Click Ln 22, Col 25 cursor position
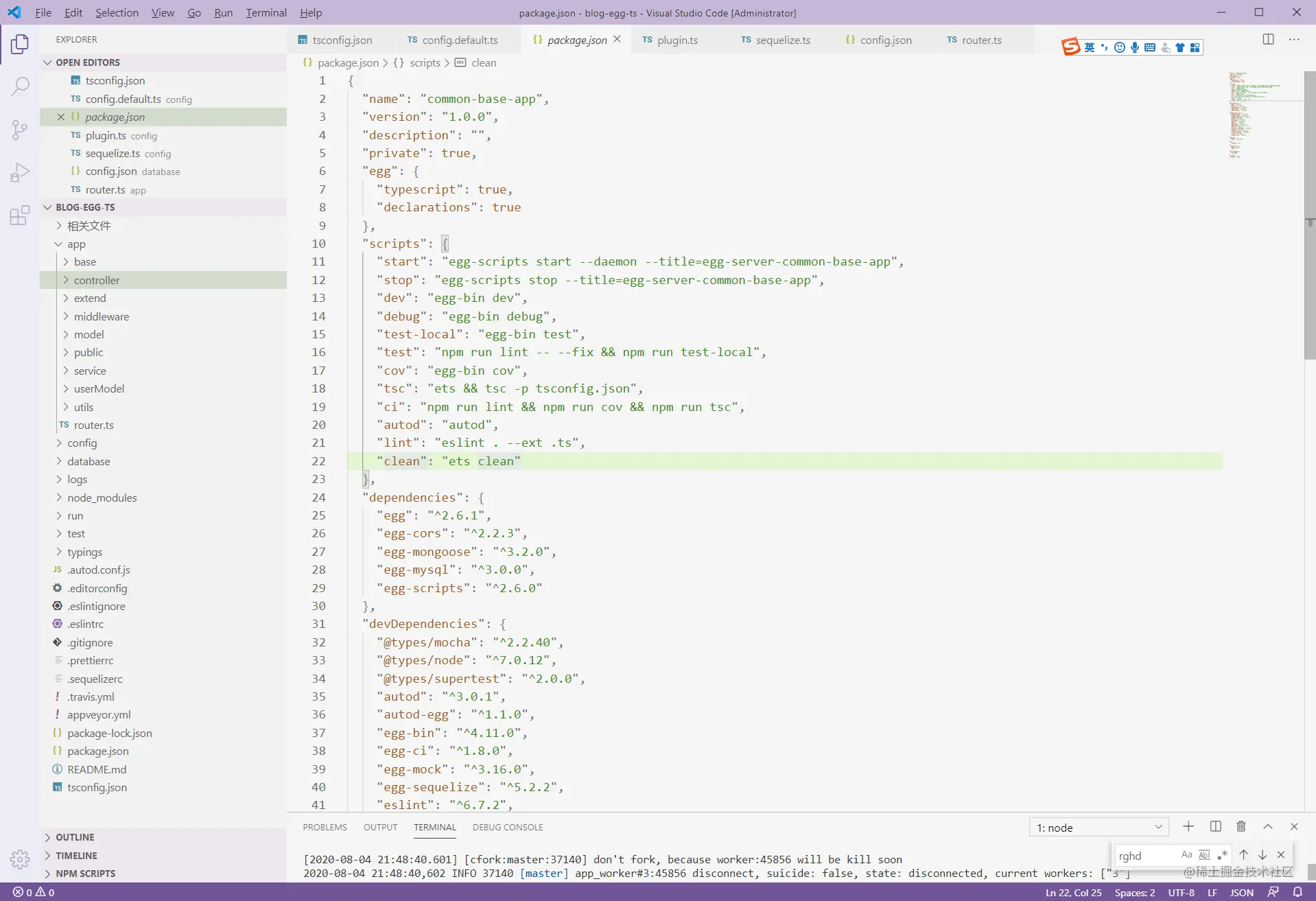This screenshot has width=1316, height=901. (1073, 892)
